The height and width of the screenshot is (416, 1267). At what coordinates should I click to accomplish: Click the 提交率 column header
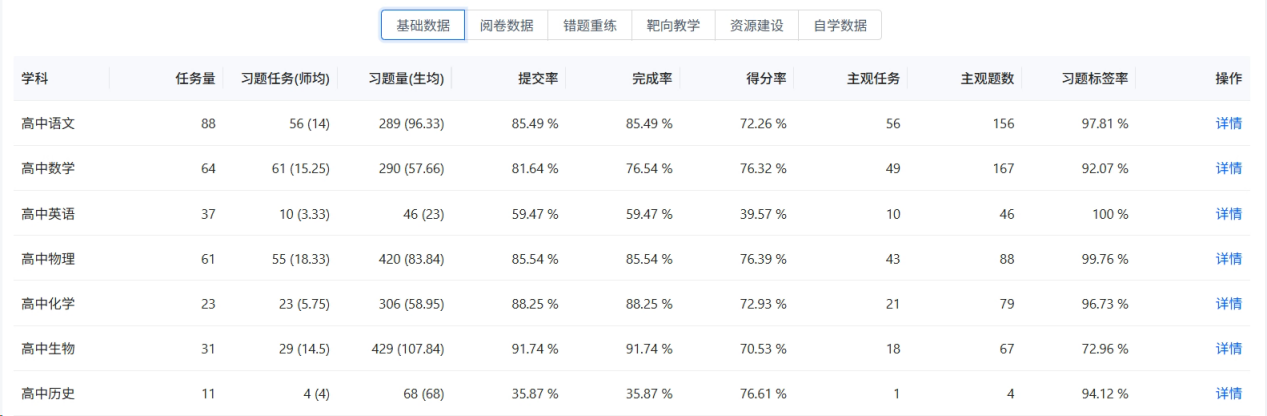(538, 79)
